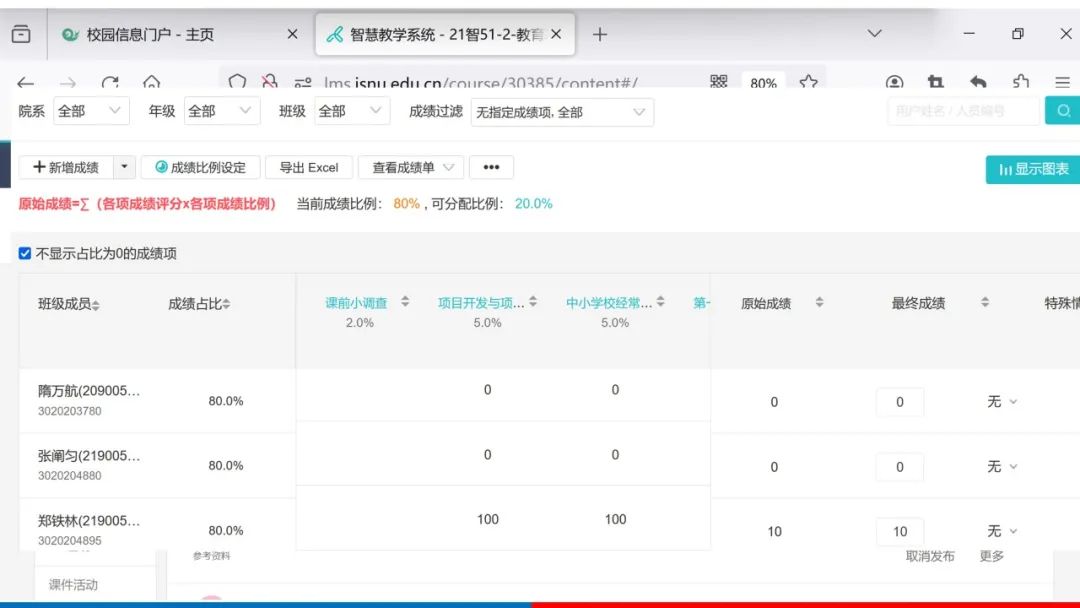This screenshot has height=608, width=1080.
Task: Open the 中小学校经常... column header link
Action: click(x=609, y=302)
